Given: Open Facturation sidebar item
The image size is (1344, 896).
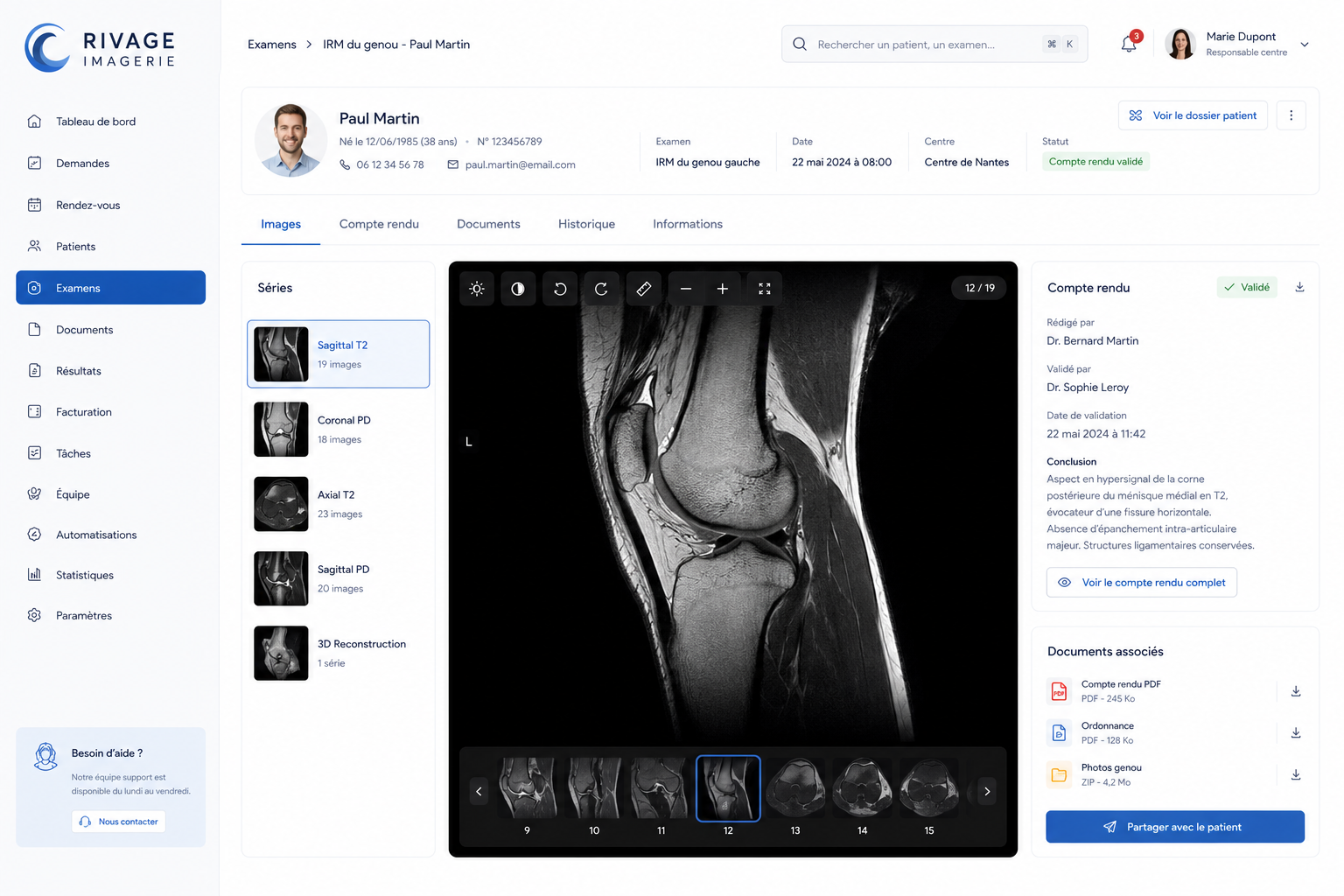Looking at the screenshot, I should coord(110,411).
